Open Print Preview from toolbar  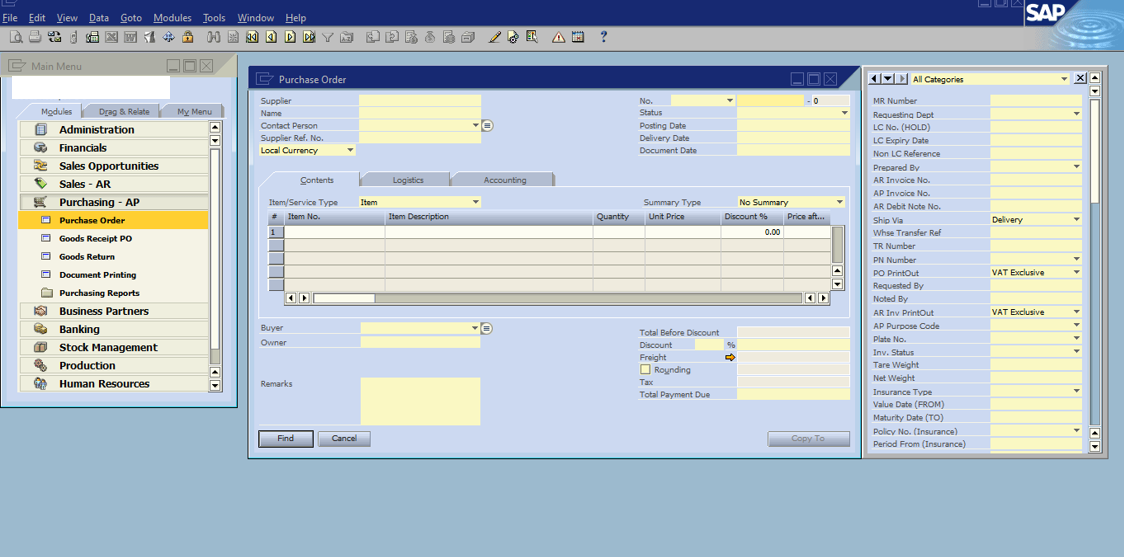click(x=16, y=37)
